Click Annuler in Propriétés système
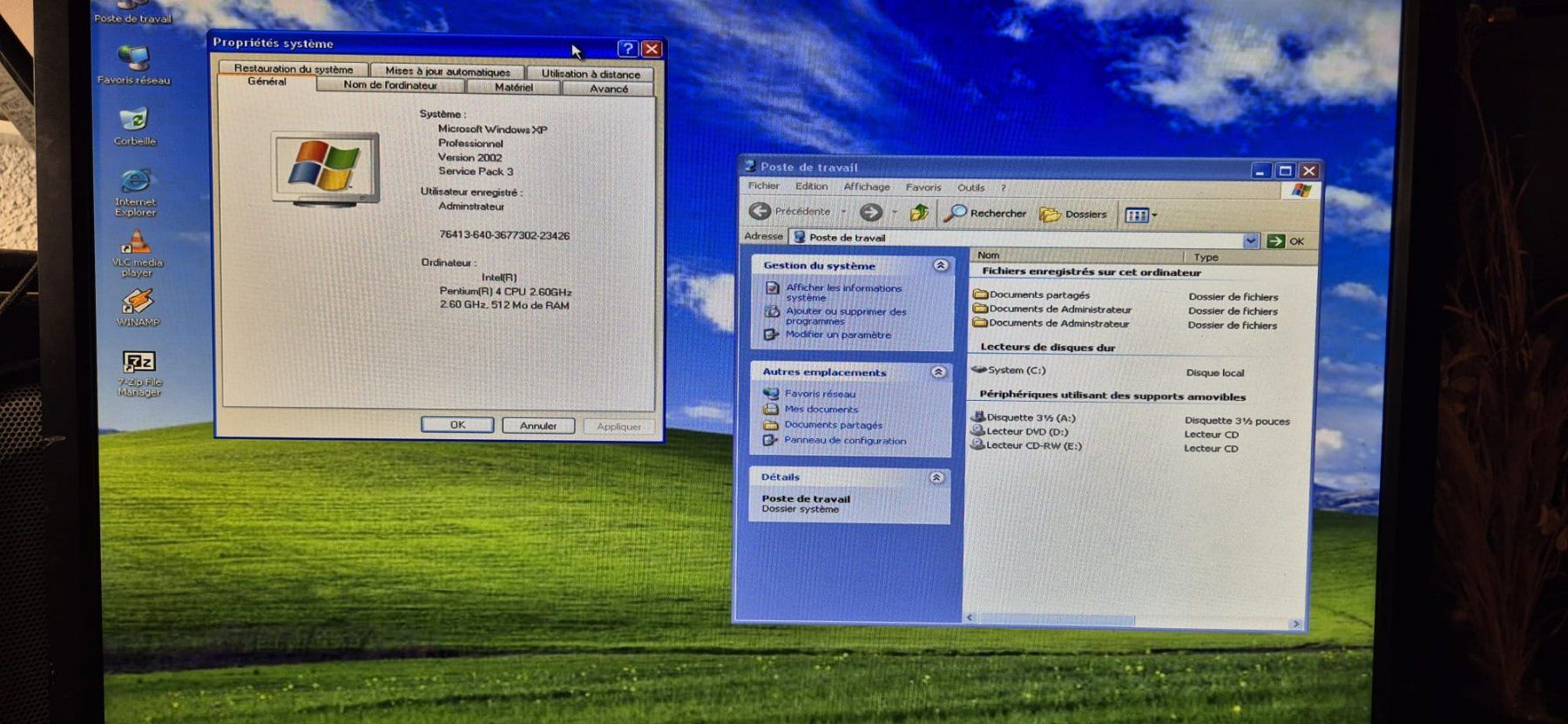 click(x=538, y=426)
